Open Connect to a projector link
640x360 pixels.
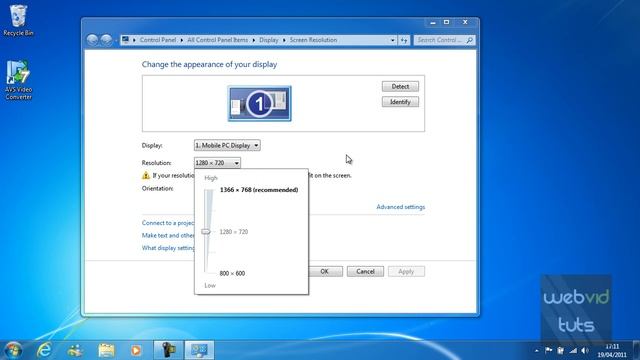[168, 223]
